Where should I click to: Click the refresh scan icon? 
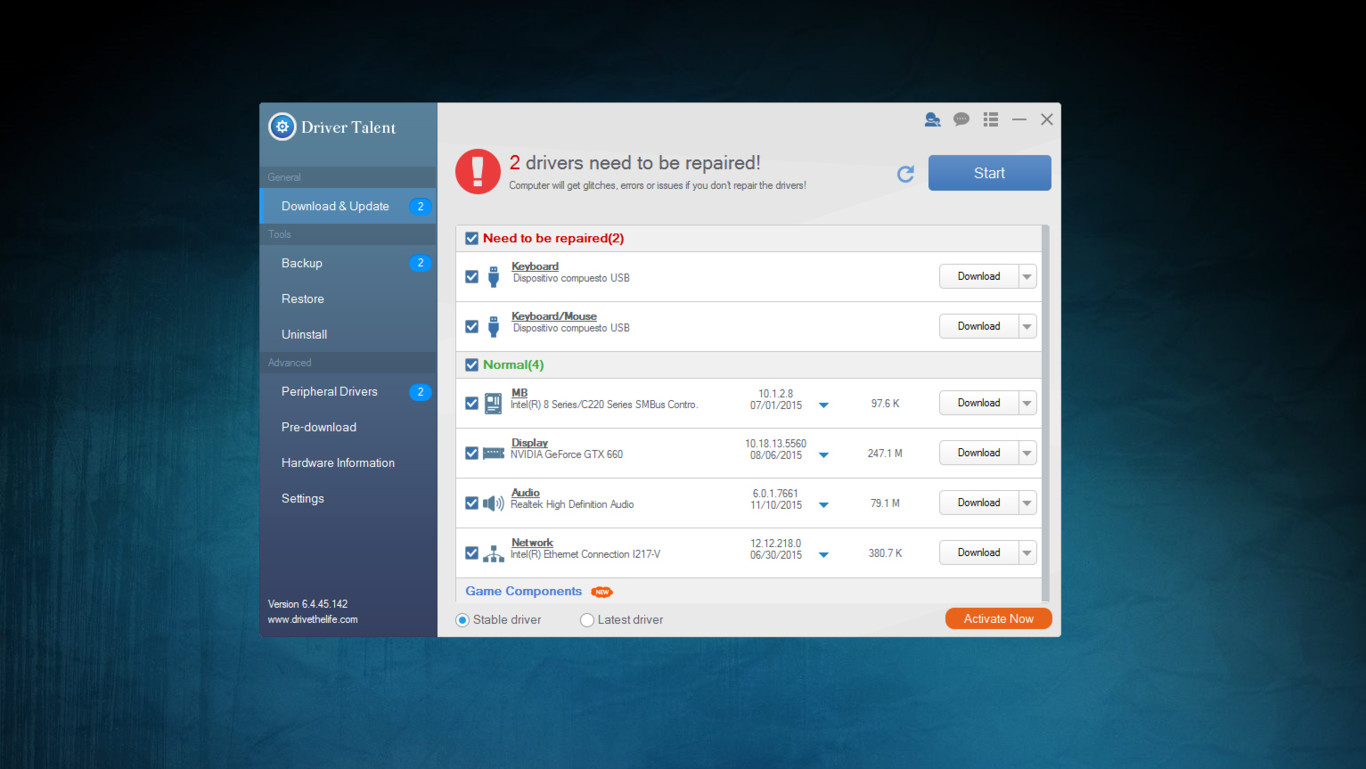point(905,174)
